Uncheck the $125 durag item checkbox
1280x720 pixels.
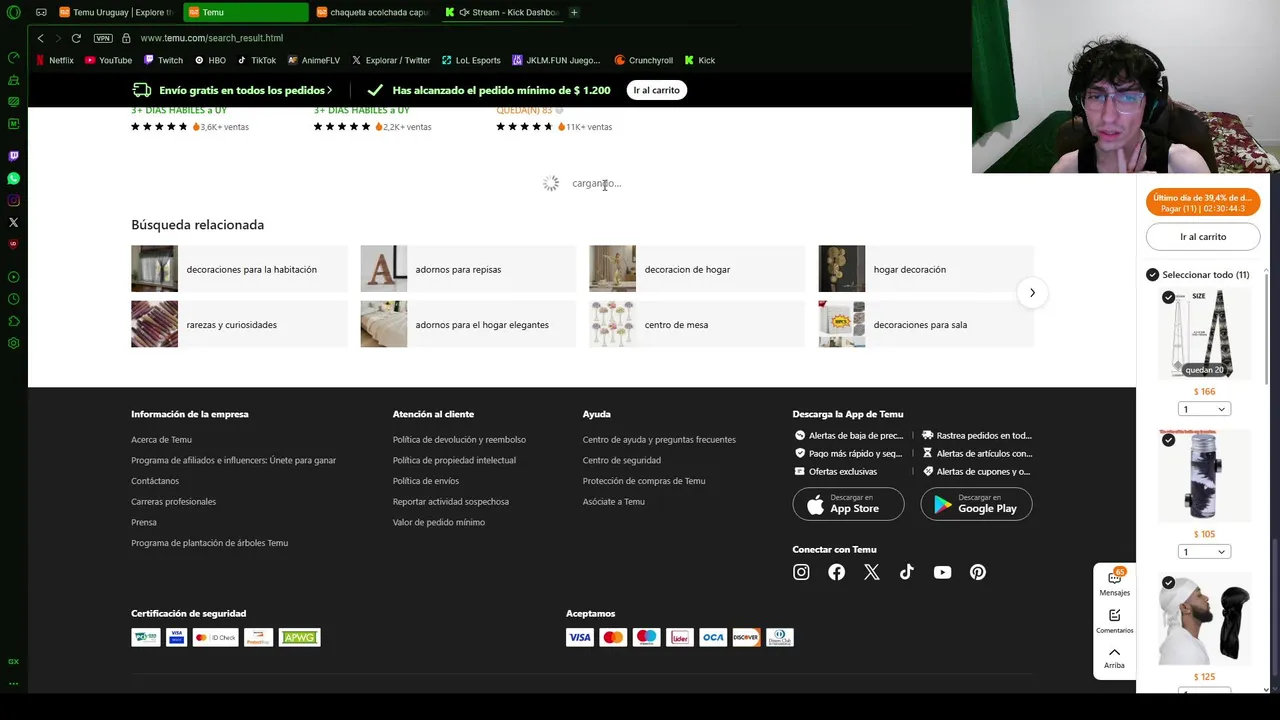(1168, 582)
